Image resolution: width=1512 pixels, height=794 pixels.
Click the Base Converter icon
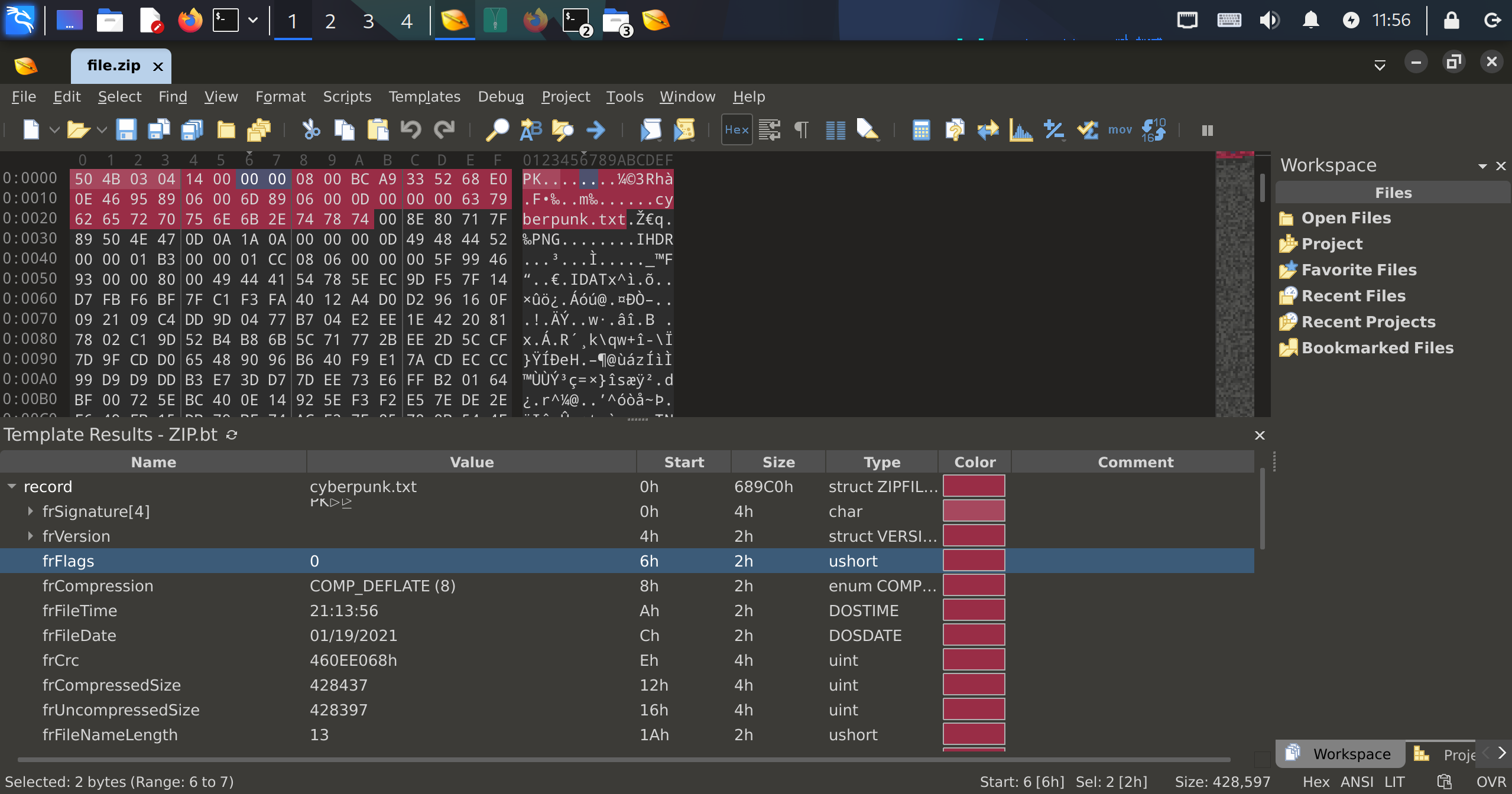1153,129
